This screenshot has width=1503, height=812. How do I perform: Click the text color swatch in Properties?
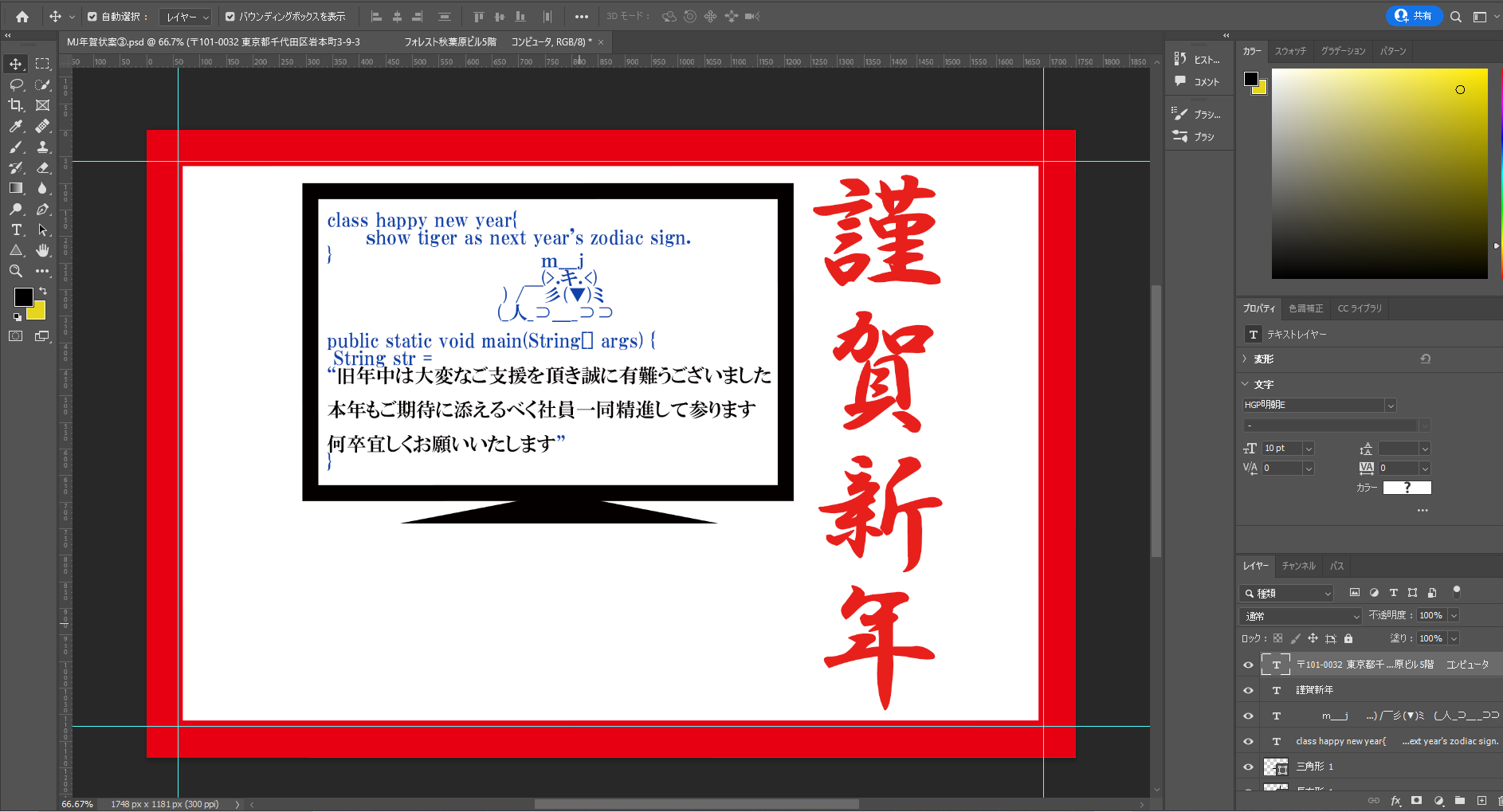point(1407,488)
